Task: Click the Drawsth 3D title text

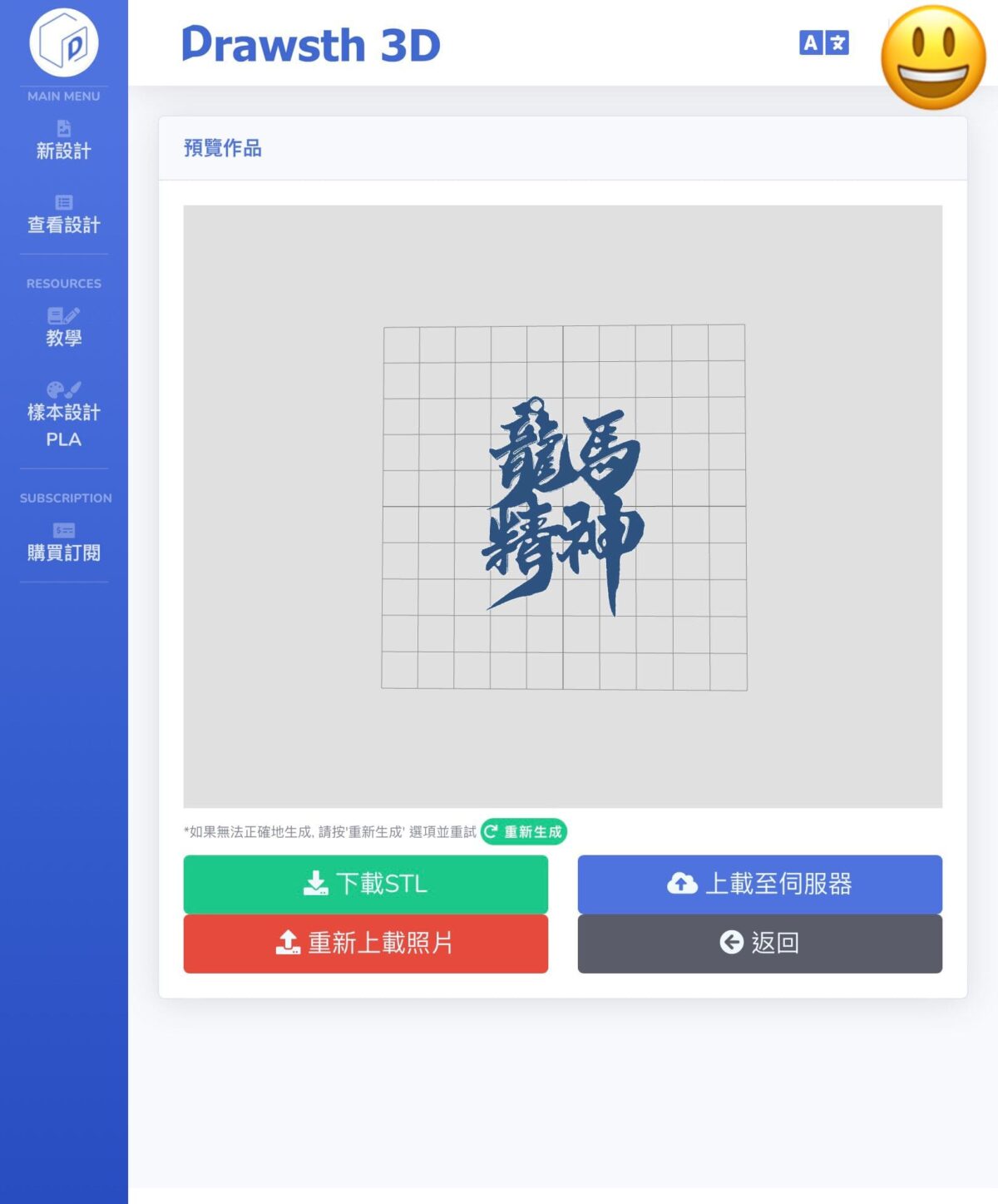Action: coord(311,45)
